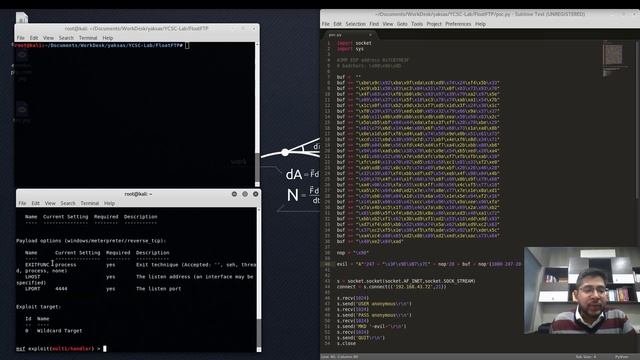Select the poc.py tab in Sublime Text
The width and height of the screenshot is (640, 360).
click(x=349, y=35)
